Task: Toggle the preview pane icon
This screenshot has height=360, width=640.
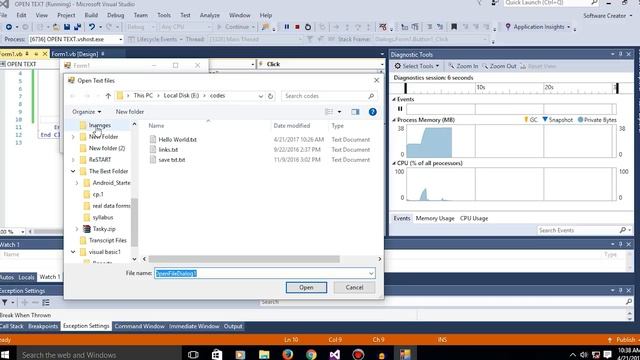Action: (x=355, y=112)
